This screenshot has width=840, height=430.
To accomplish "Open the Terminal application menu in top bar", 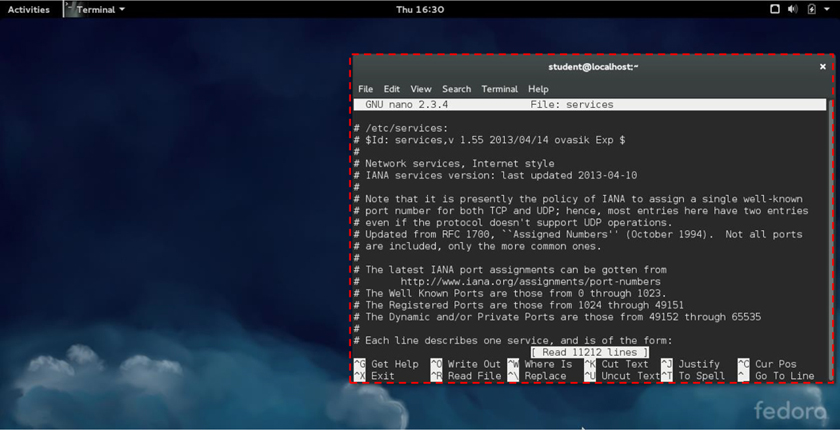I will (x=96, y=9).
